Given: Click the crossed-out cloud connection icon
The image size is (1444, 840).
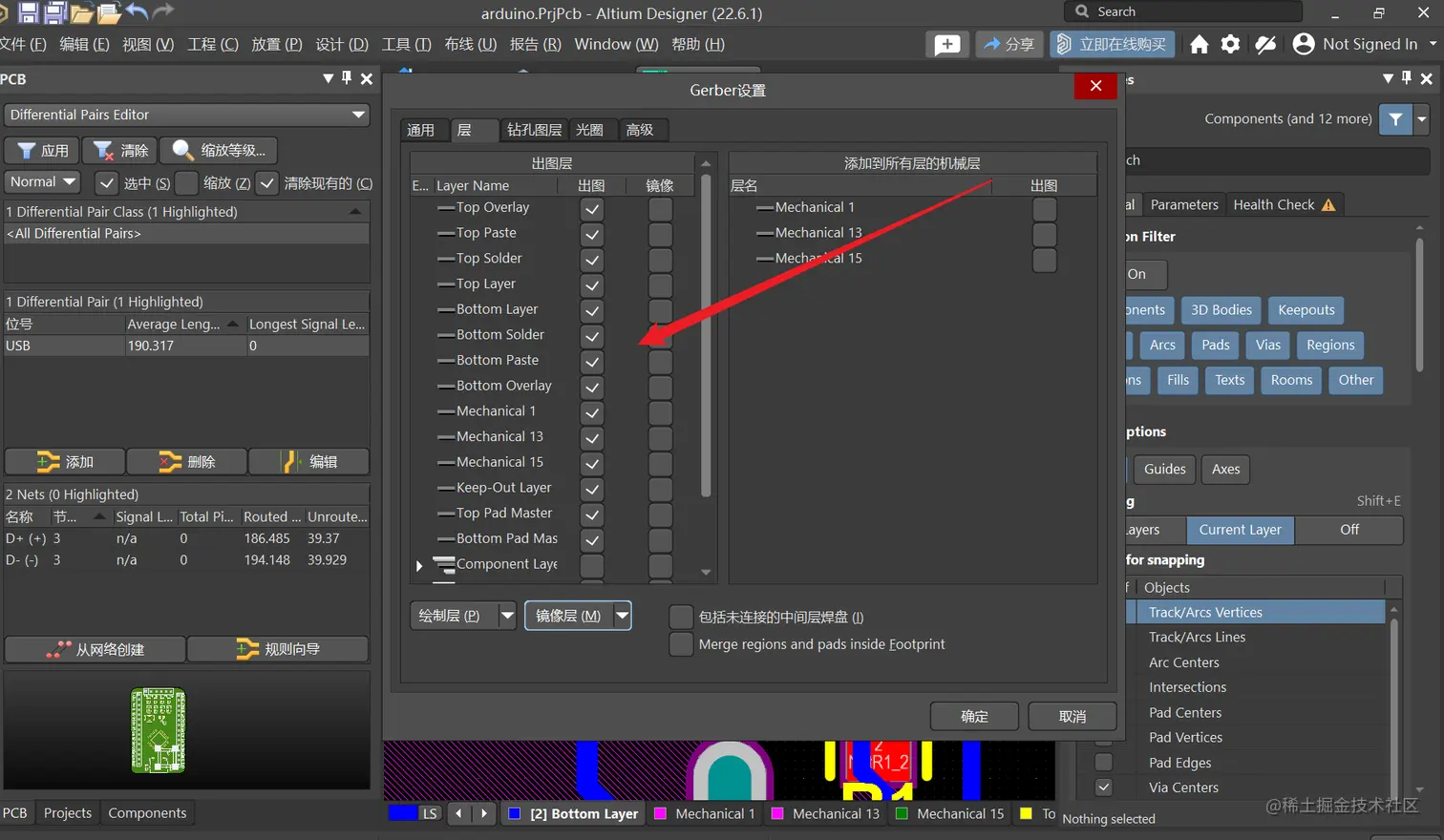Looking at the screenshot, I should (x=1265, y=45).
